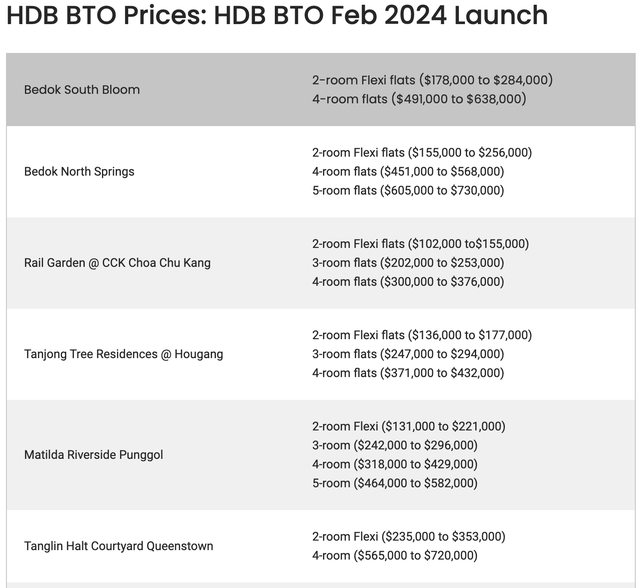Click 4-room flats $300,000 to $376,000 entry
This screenshot has width=640, height=588.
point(408,282)
